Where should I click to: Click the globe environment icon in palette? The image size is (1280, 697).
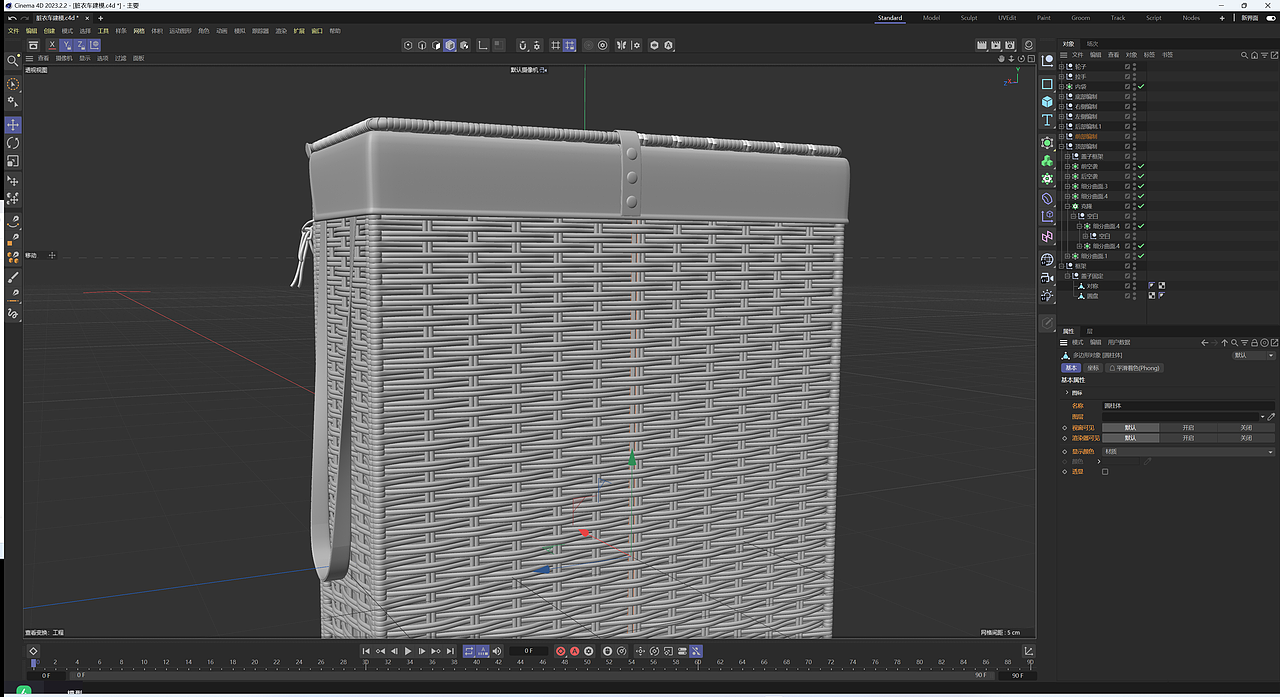point(1047,259)
